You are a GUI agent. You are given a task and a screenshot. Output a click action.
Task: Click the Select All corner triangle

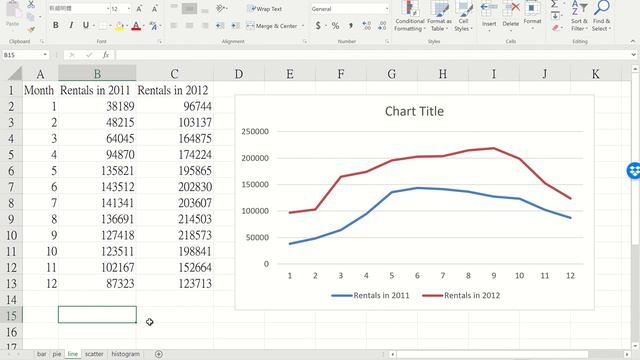point(15,73)
